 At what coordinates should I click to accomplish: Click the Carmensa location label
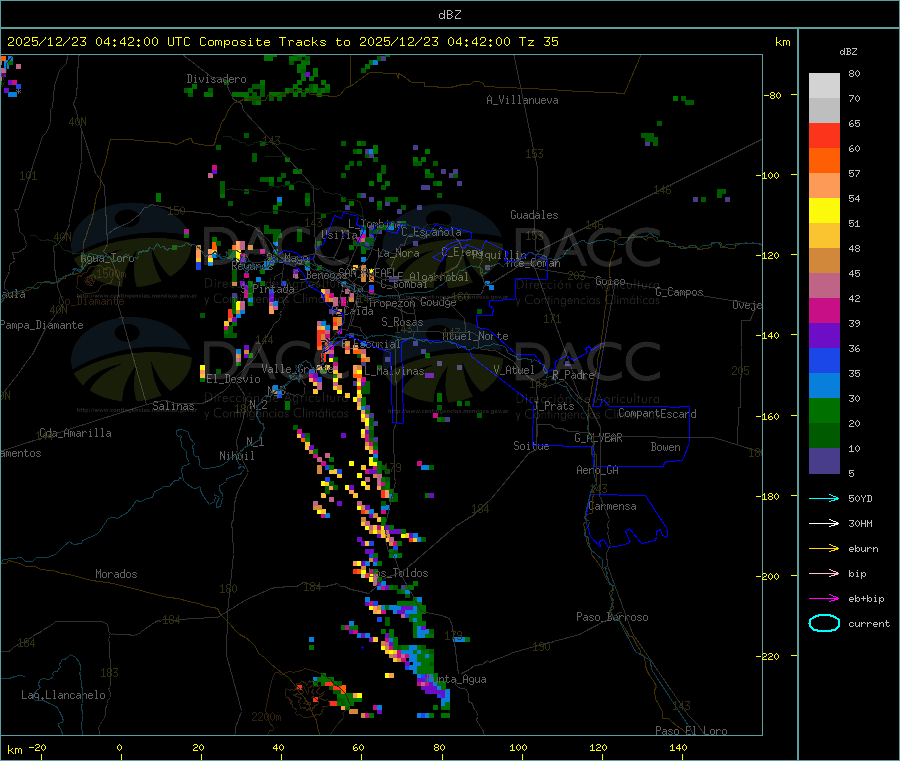(612, 506)
